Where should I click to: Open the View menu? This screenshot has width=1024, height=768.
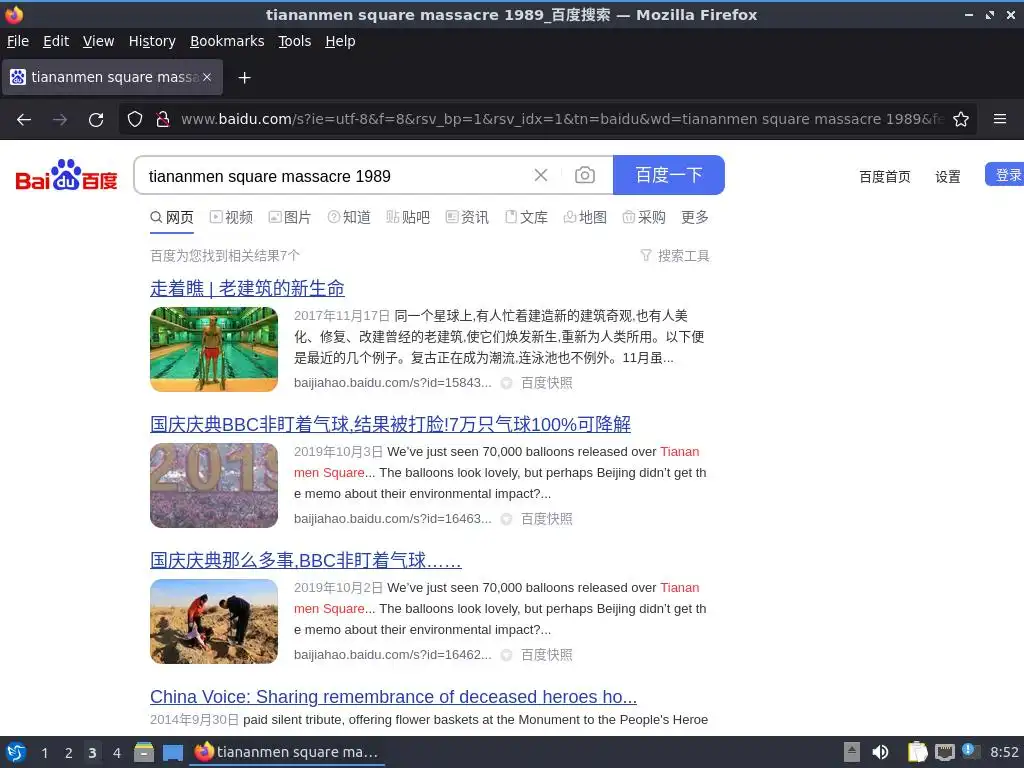click(x=98, y=41)
